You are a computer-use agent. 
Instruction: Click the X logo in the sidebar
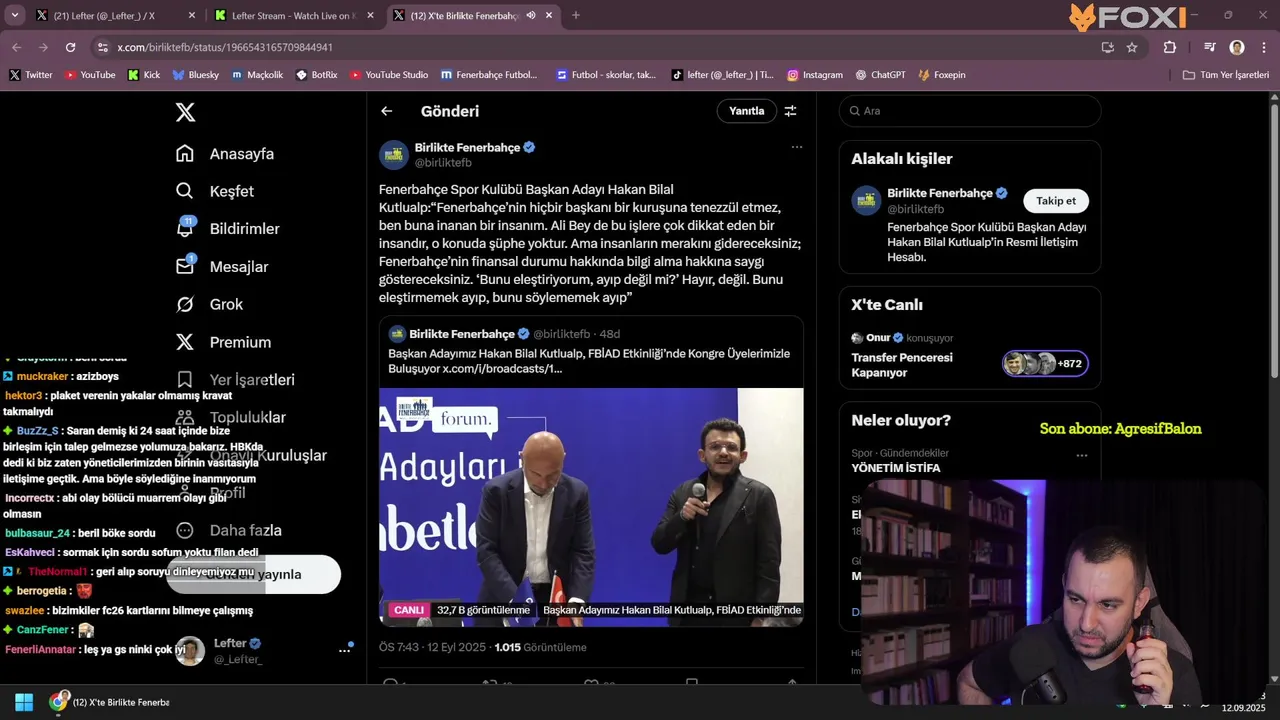[x=185, y=112]
